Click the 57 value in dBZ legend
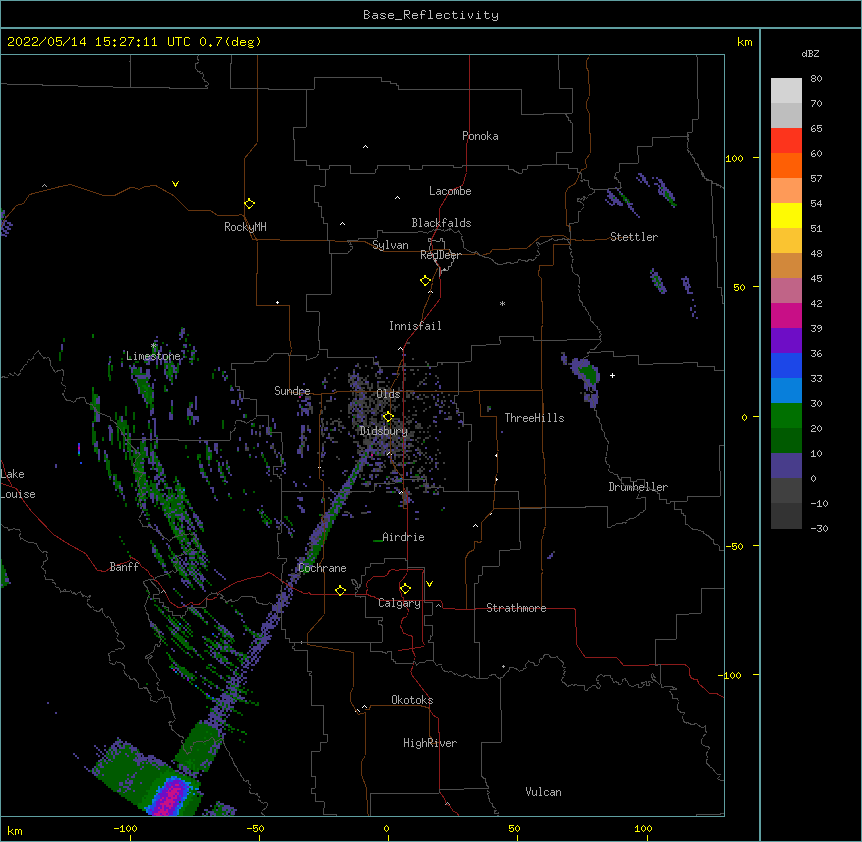 click(x=816, y=179)
